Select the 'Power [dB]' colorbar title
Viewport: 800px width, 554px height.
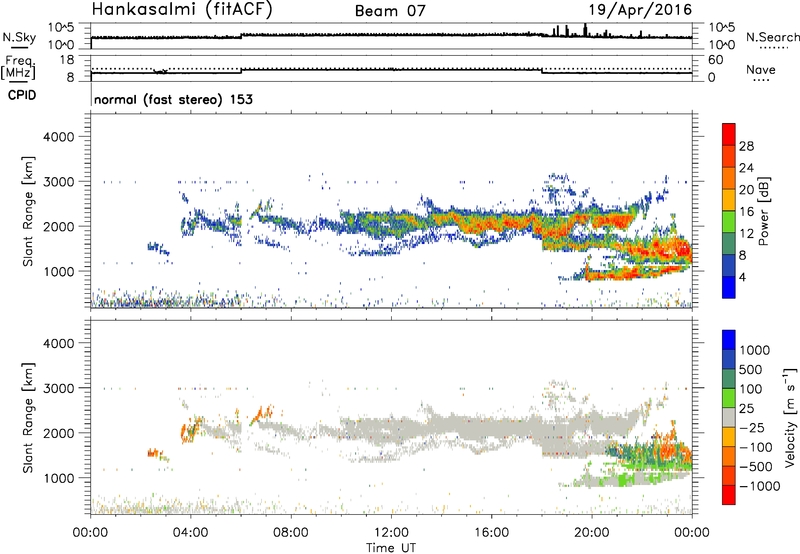click(763, 211)
